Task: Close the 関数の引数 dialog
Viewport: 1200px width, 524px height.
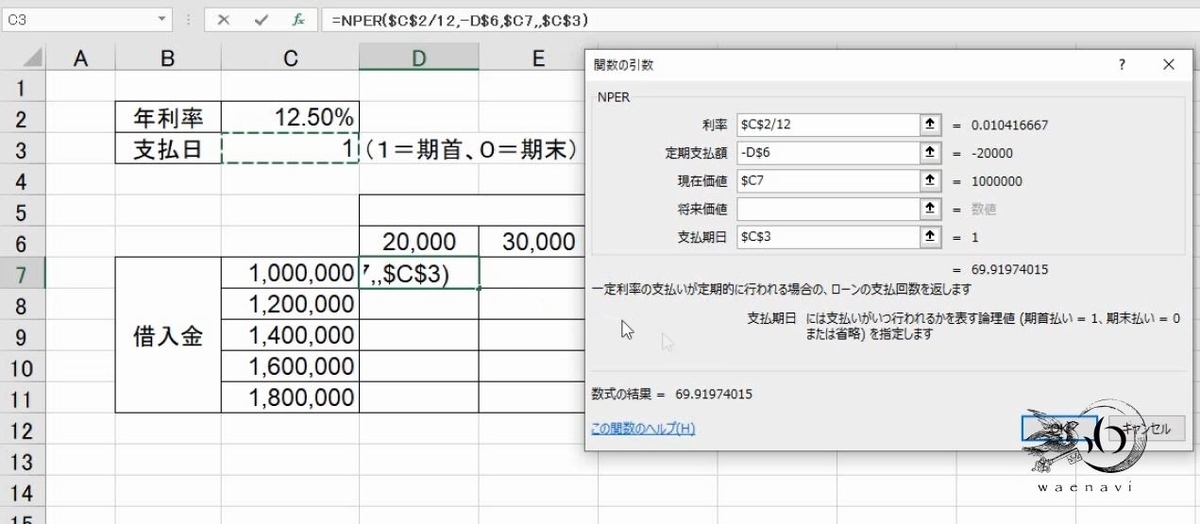Action: (1168, 65)
